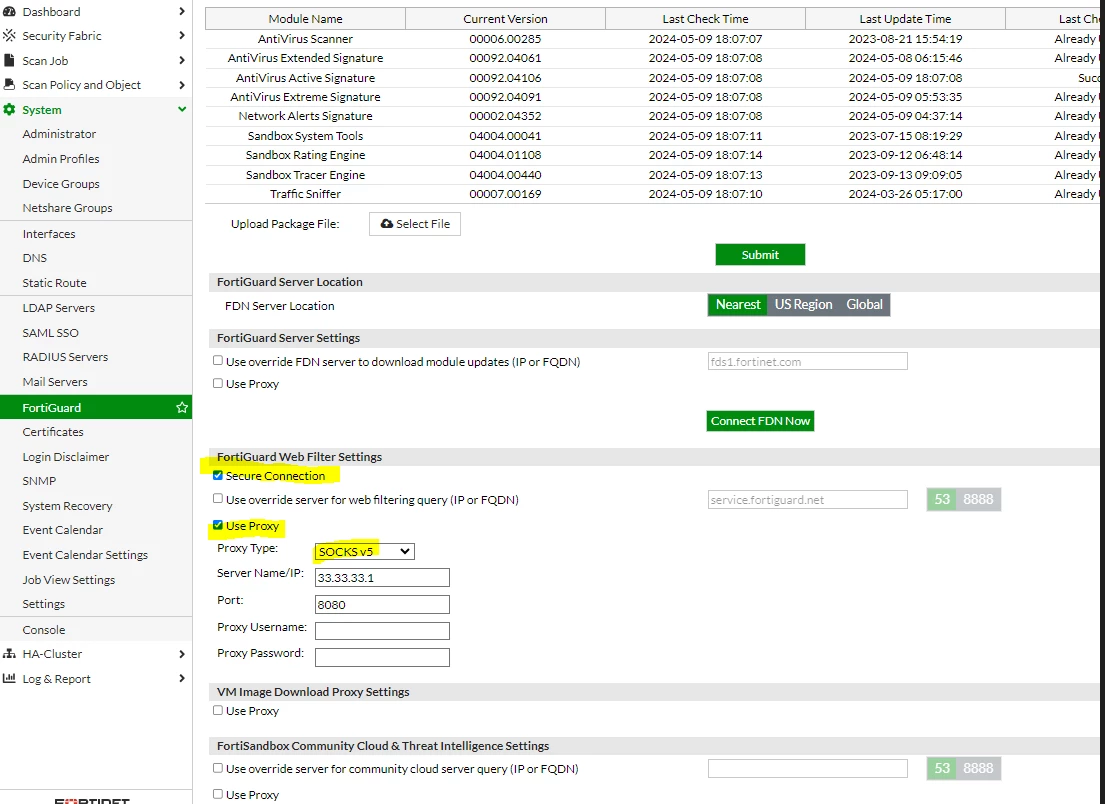Toggle the FortiGuard favorite star
1105x804 pixels.
pyautogui.click(x=182, y=407)
